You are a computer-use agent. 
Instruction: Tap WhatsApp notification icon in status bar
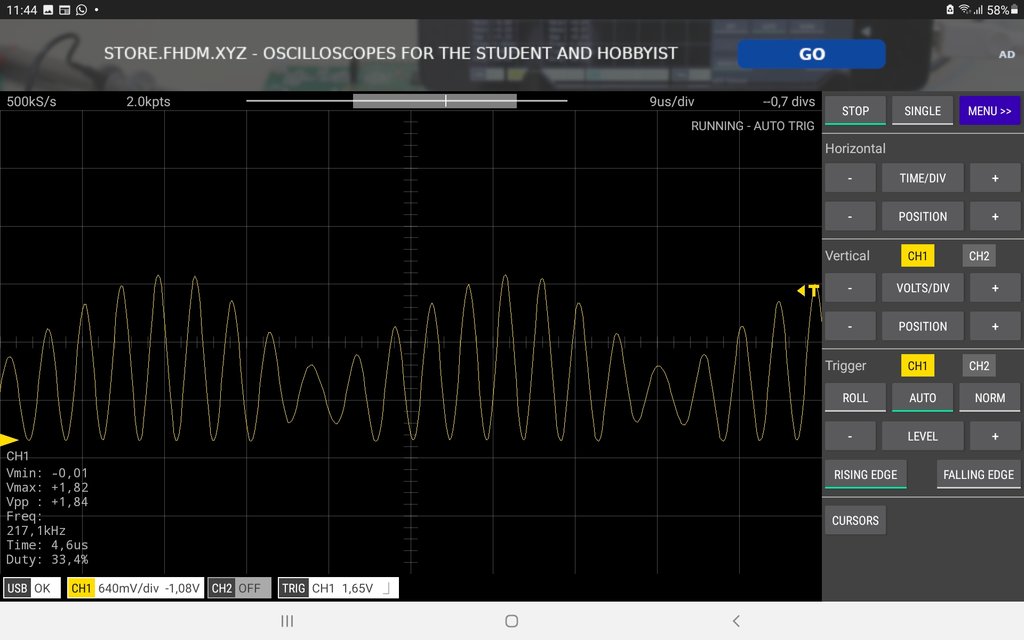[81, 10]
